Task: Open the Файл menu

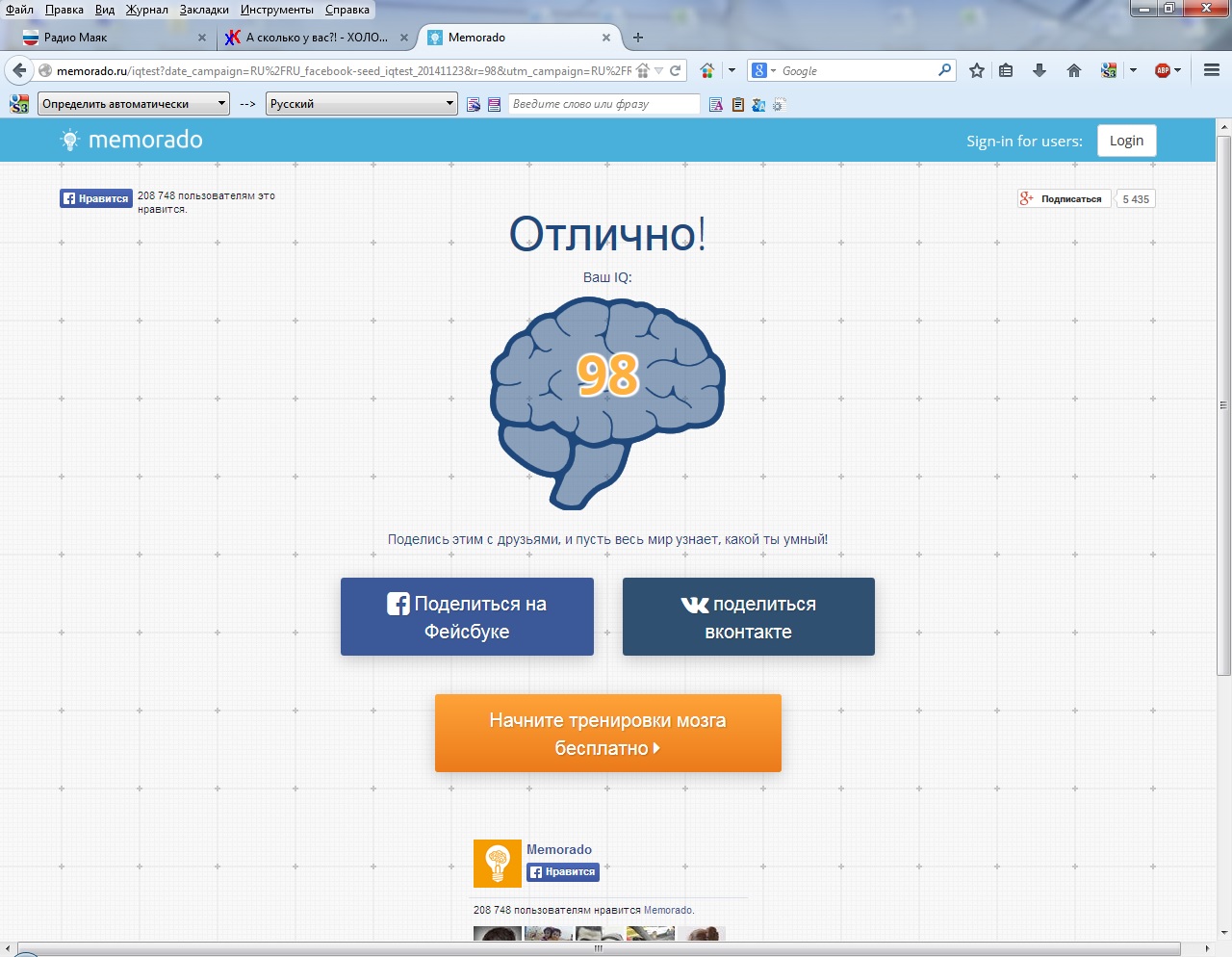Action: 19,10
